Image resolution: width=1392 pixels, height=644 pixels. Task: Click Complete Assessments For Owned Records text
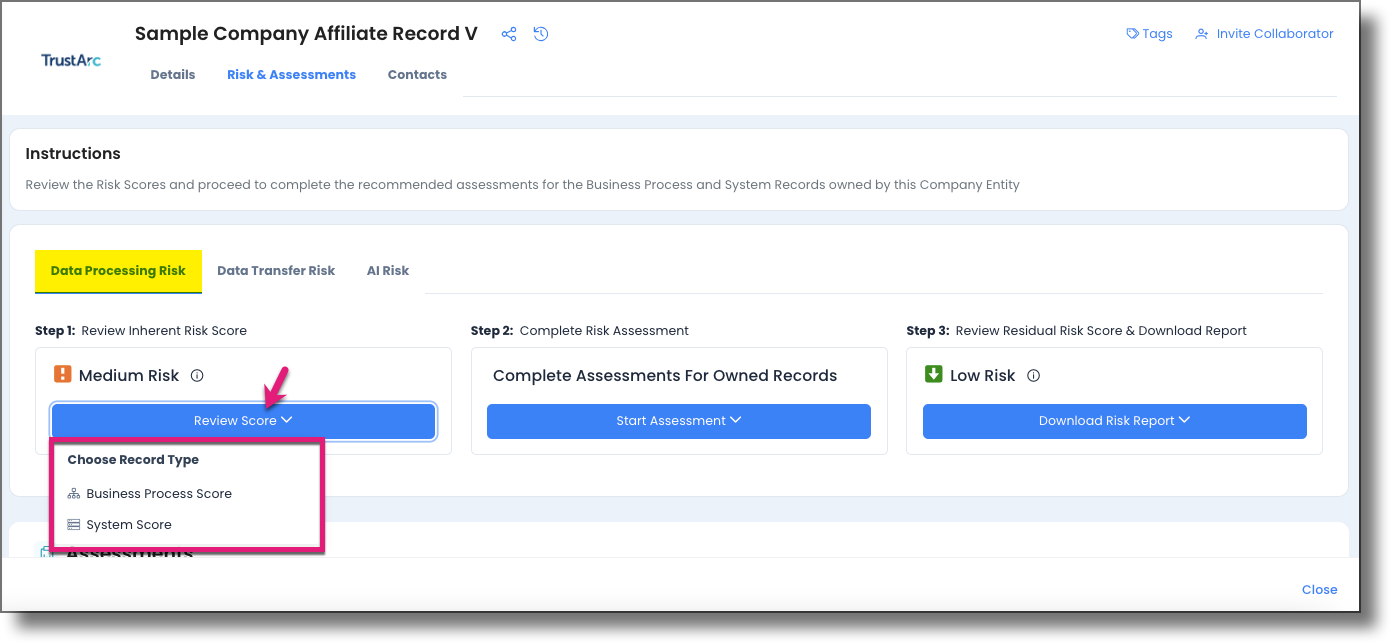pos(665,376)
